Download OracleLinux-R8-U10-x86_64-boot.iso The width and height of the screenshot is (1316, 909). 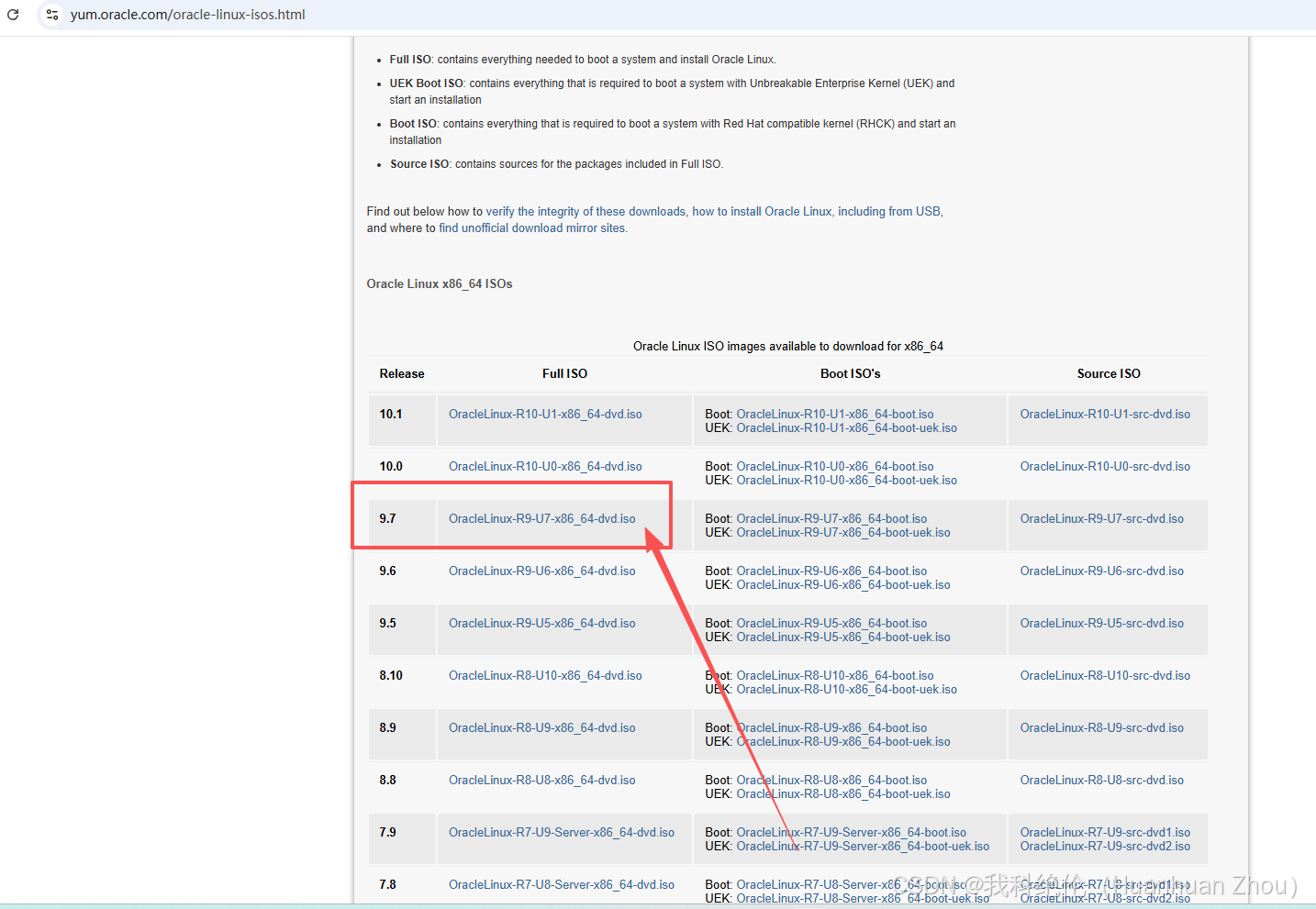coord(835,676)
